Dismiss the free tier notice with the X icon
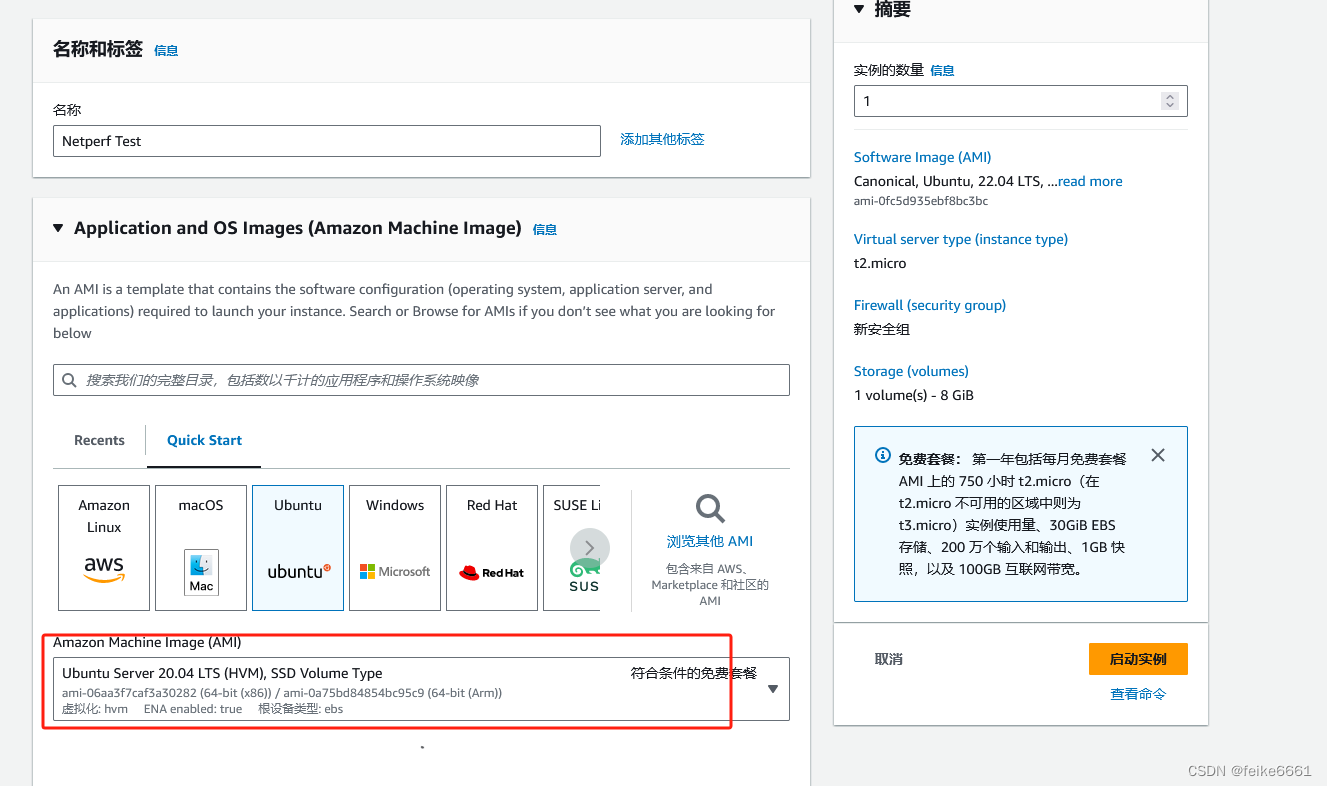The image size is (1327, 786). coord(1158,455)
